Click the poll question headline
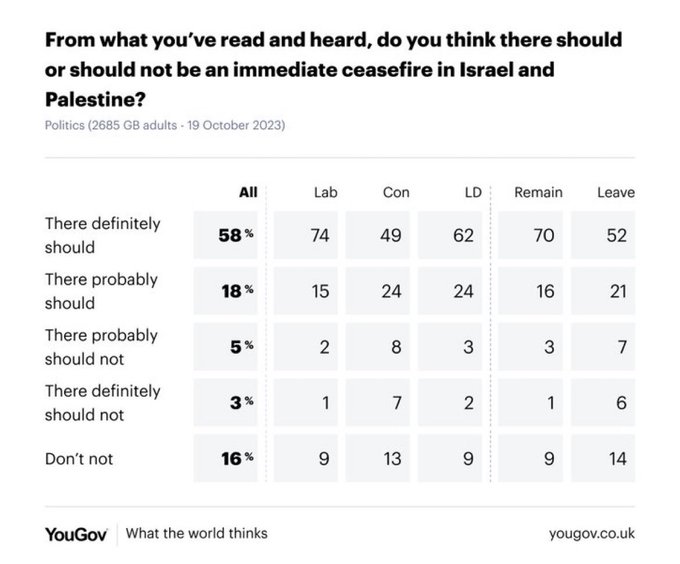This screenshot has height=564, width=680. click(333, 70)
